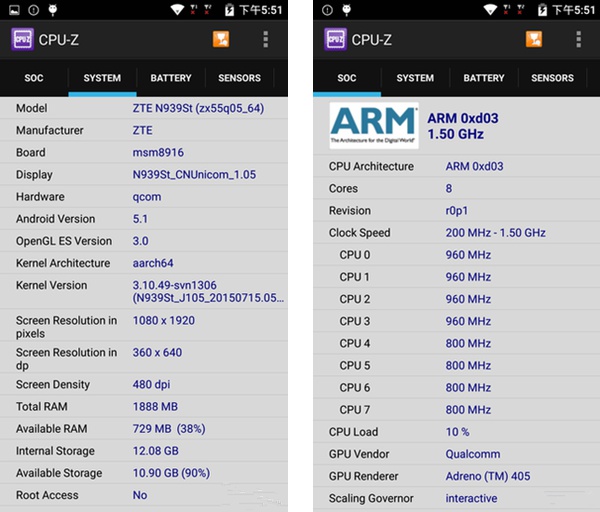Select the CPU 5 row
Viewport: 600px width, 512px height.
click(x=457, y=366)
